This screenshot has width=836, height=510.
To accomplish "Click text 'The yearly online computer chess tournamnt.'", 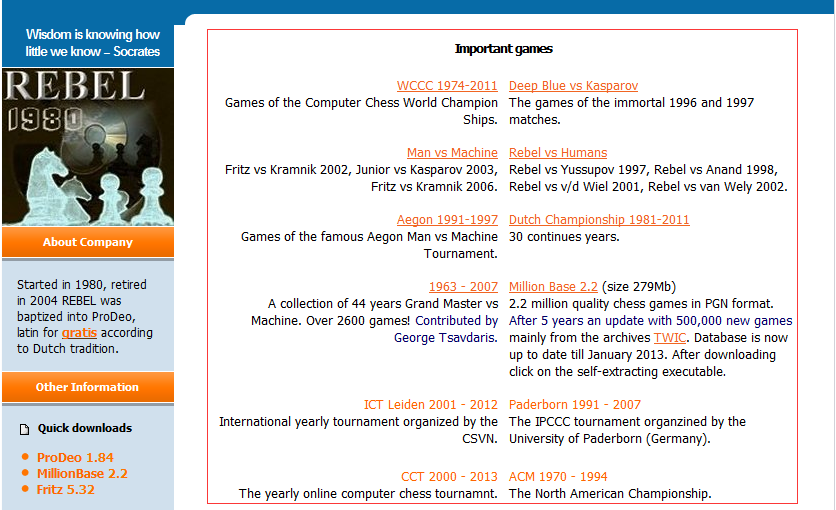I will click(368, 494).
